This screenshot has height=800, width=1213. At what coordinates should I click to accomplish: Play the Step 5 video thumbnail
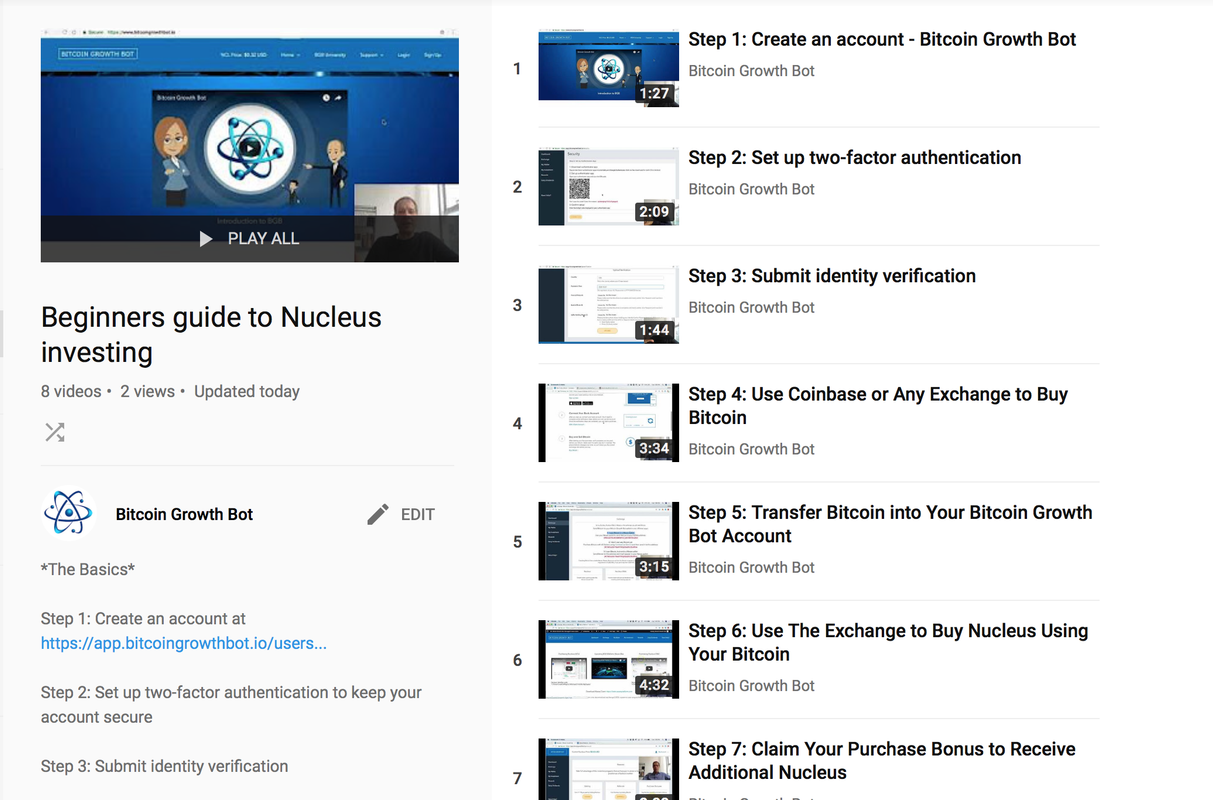click(x=608, y=541)
